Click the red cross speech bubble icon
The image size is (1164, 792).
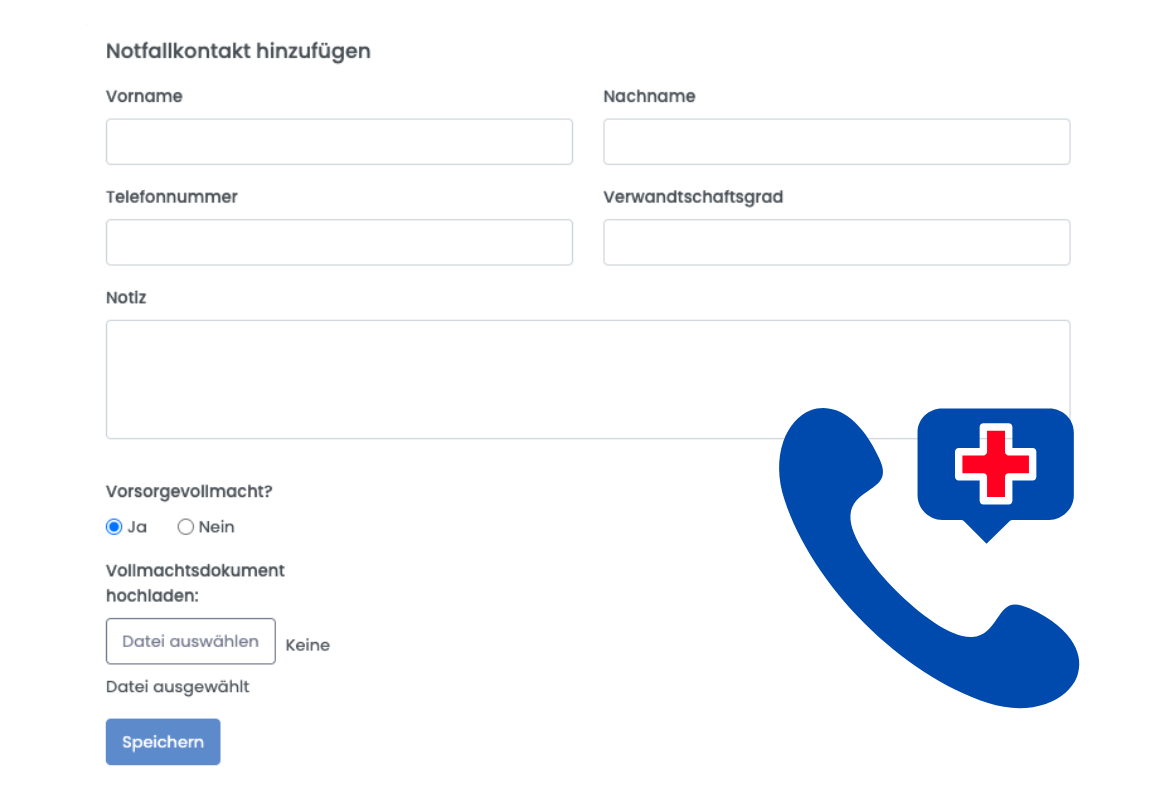click(x=995, y=474)
